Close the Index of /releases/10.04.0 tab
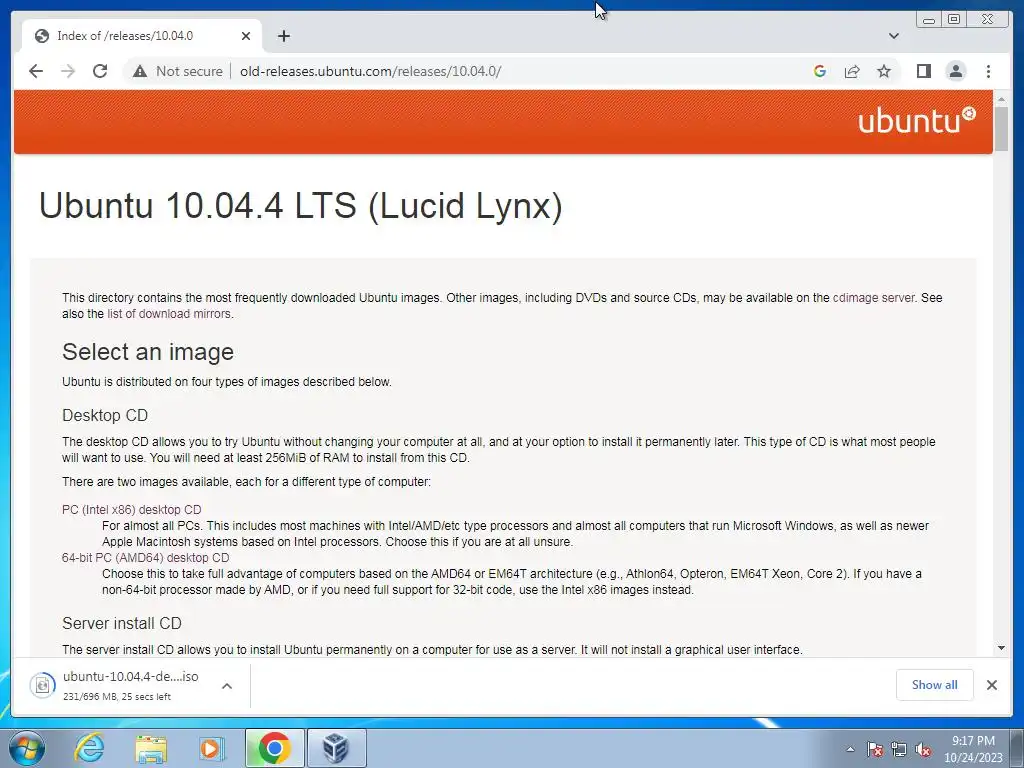The image size is (1024, 768). point(246,36)
